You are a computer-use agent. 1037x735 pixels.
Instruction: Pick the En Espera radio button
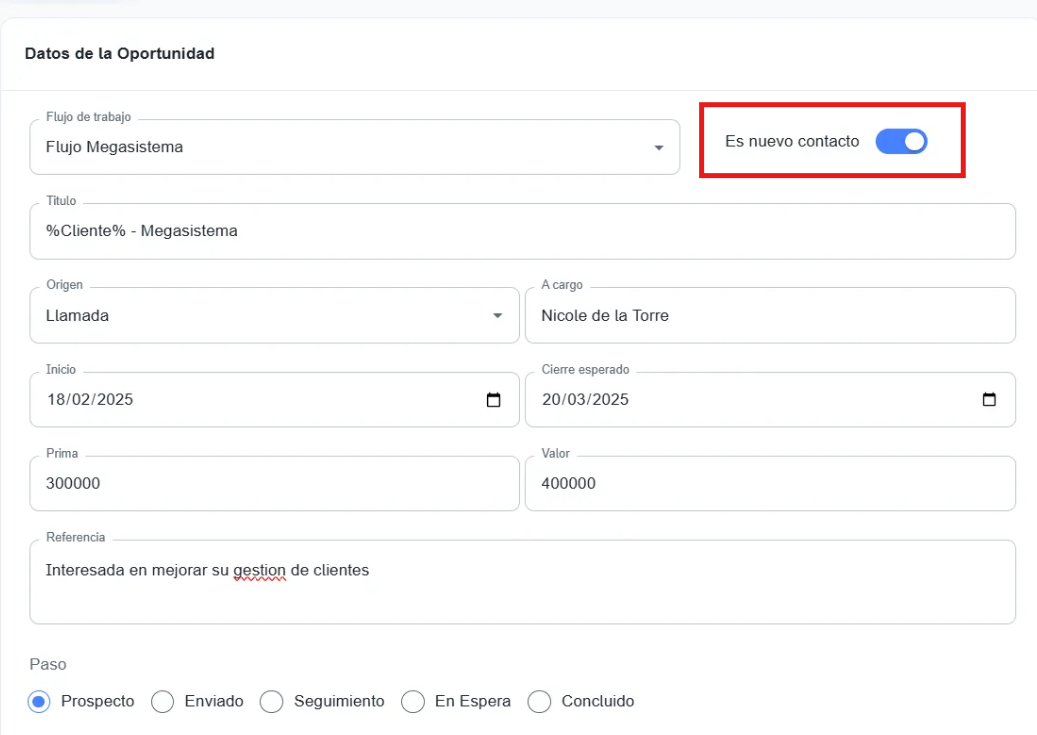[x=412, y=702]
